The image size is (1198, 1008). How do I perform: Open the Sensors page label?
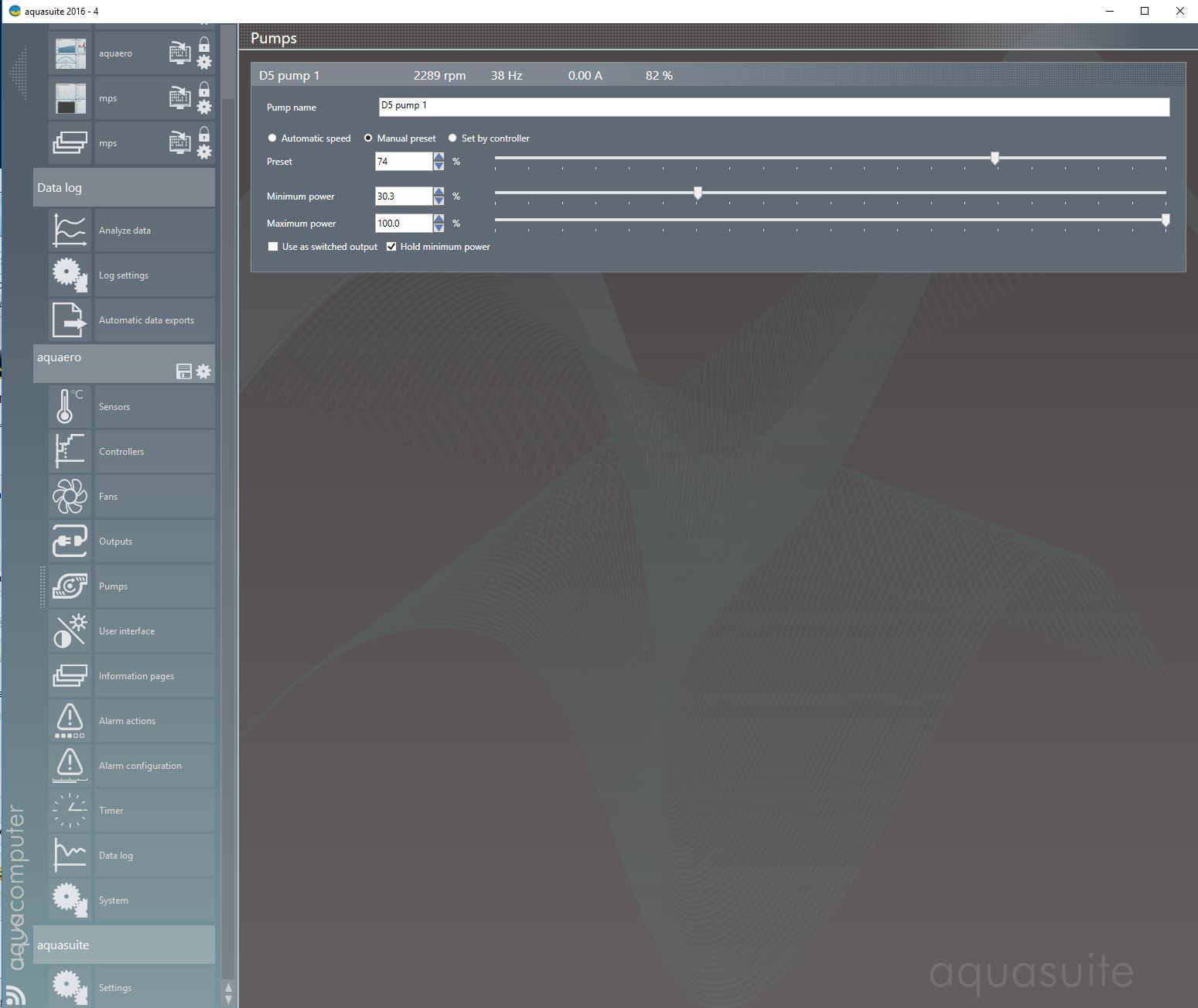pyautogui.click(x=114, y=407)
